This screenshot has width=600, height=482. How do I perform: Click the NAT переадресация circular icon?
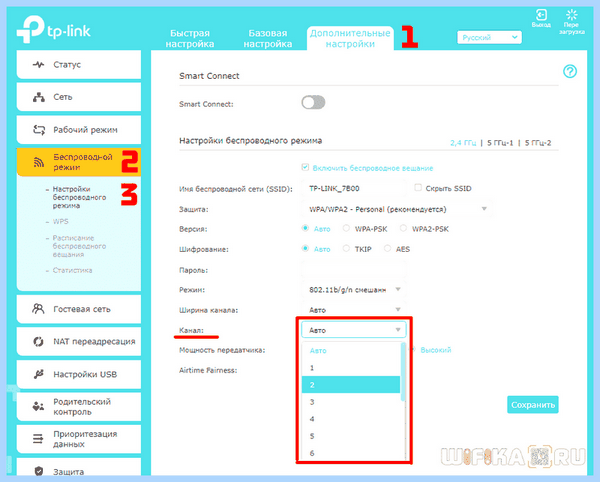point(38,341)
